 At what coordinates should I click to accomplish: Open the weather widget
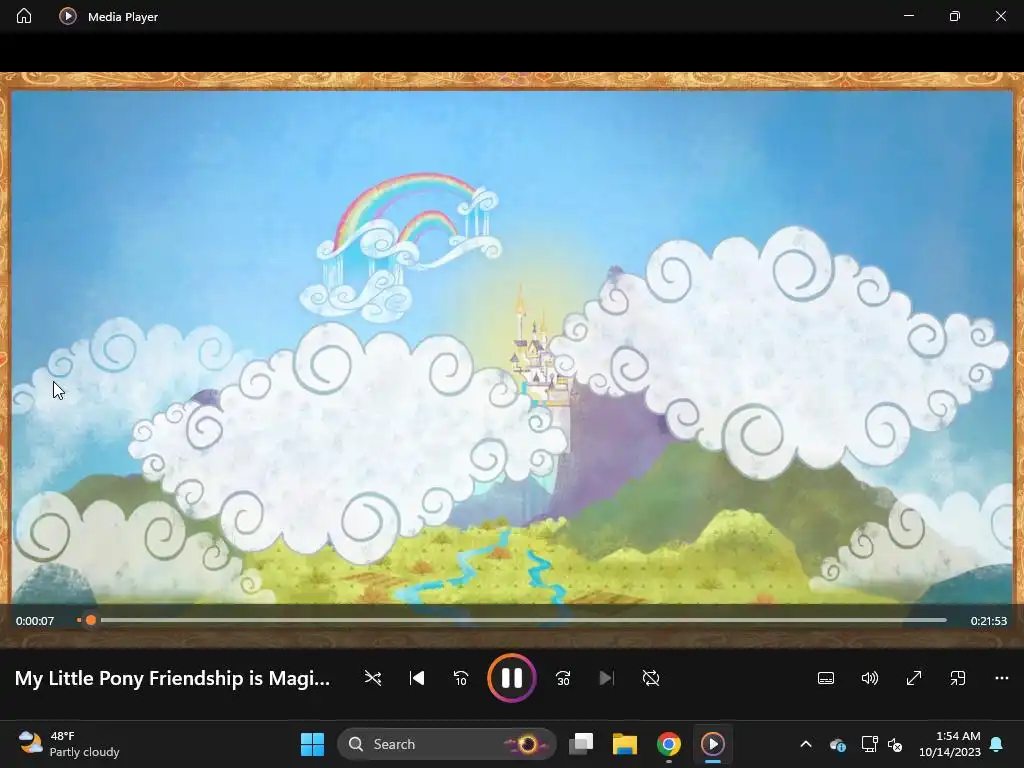point(69,744)
